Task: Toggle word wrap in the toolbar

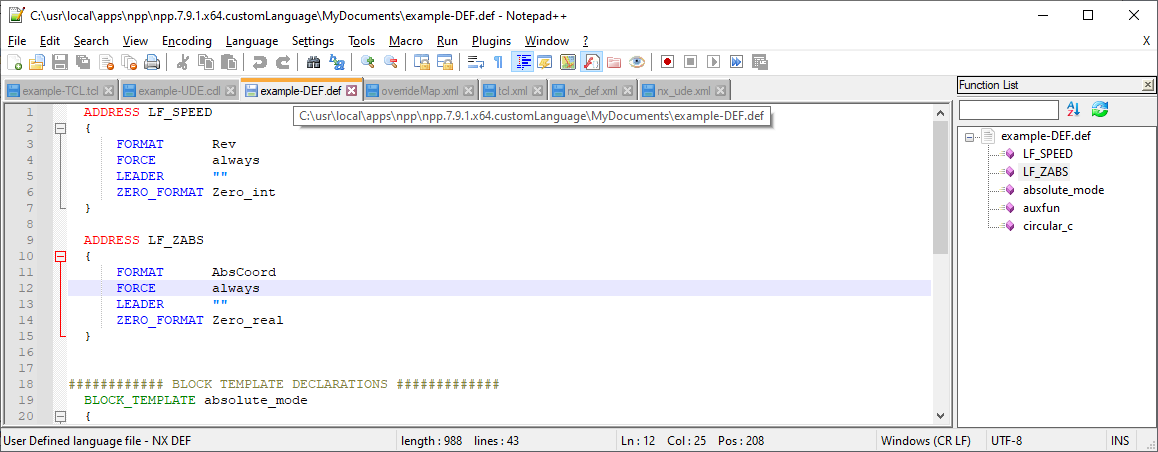Action: [x=476, y=62]
